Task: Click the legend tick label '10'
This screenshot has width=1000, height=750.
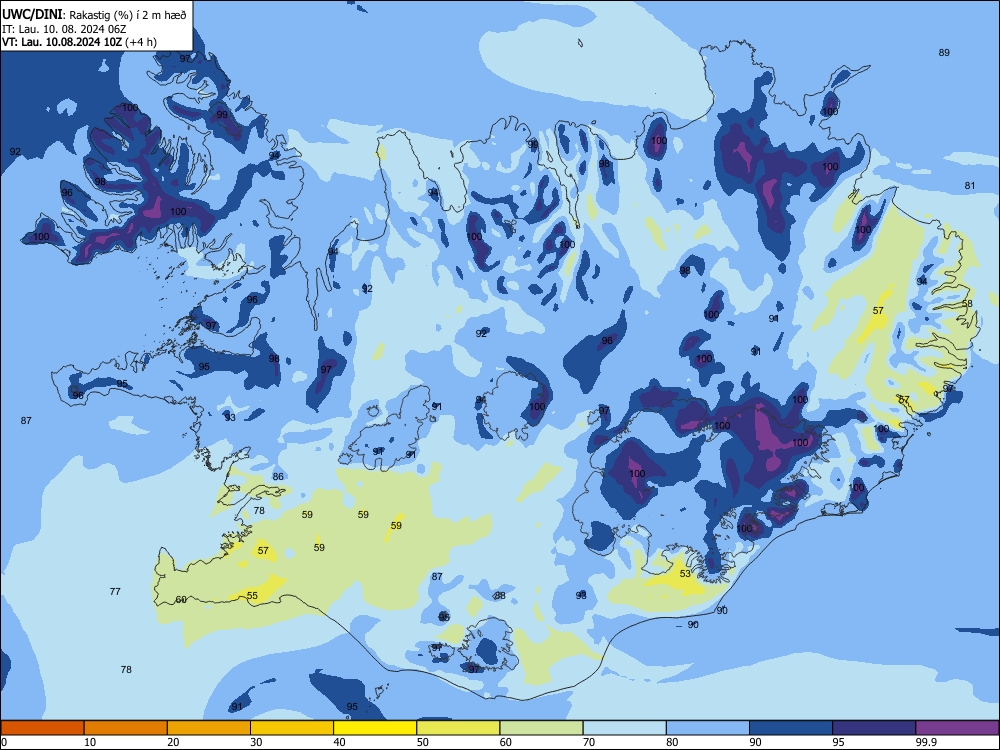Action: tap(90, 742)
